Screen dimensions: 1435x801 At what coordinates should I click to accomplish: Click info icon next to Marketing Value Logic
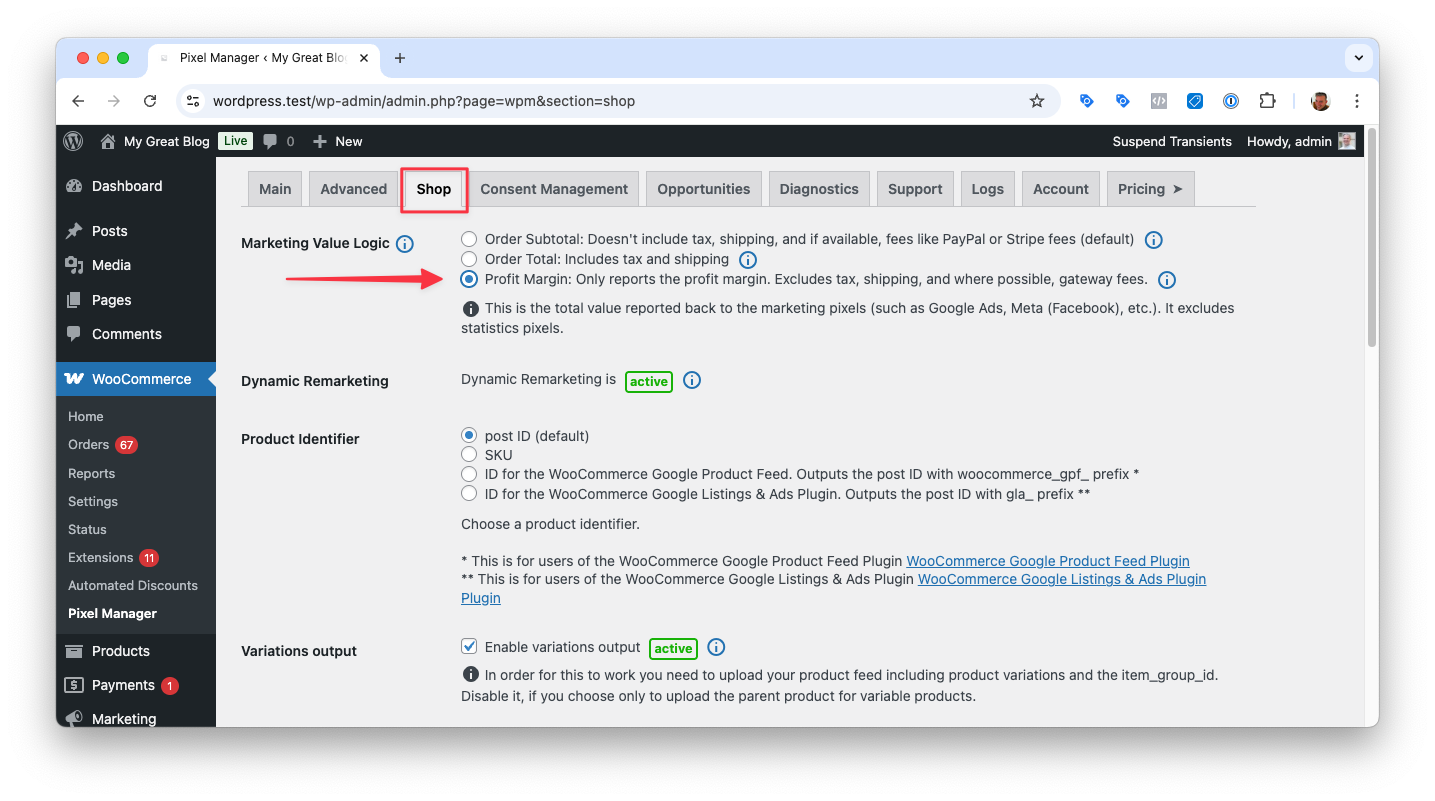pos(405,244)
